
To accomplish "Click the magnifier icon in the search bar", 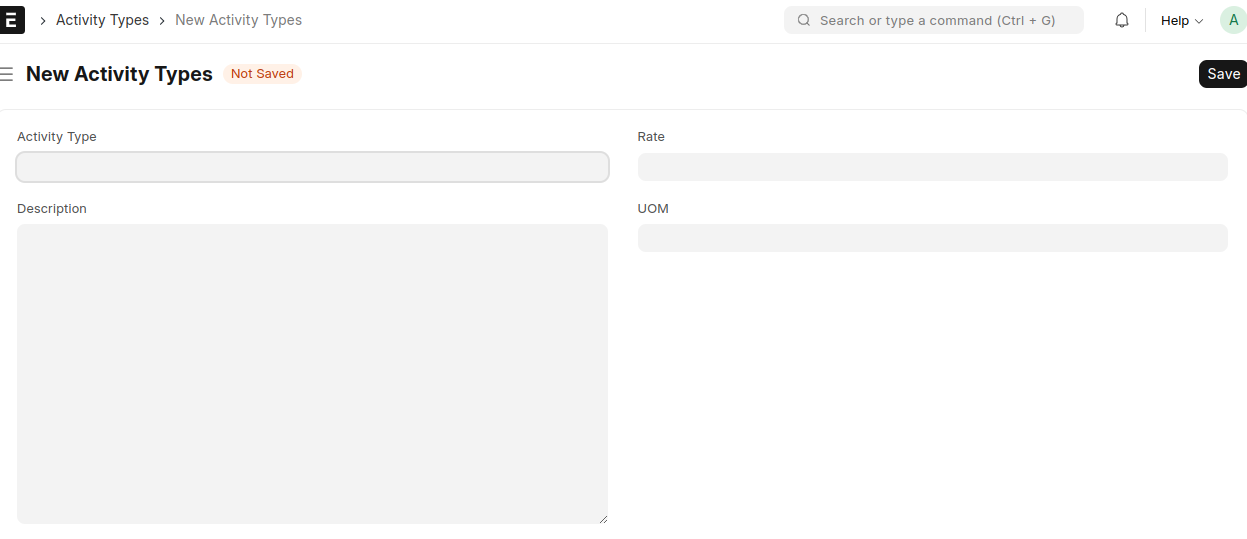I will pyautogui.click(x=803, y=20).
